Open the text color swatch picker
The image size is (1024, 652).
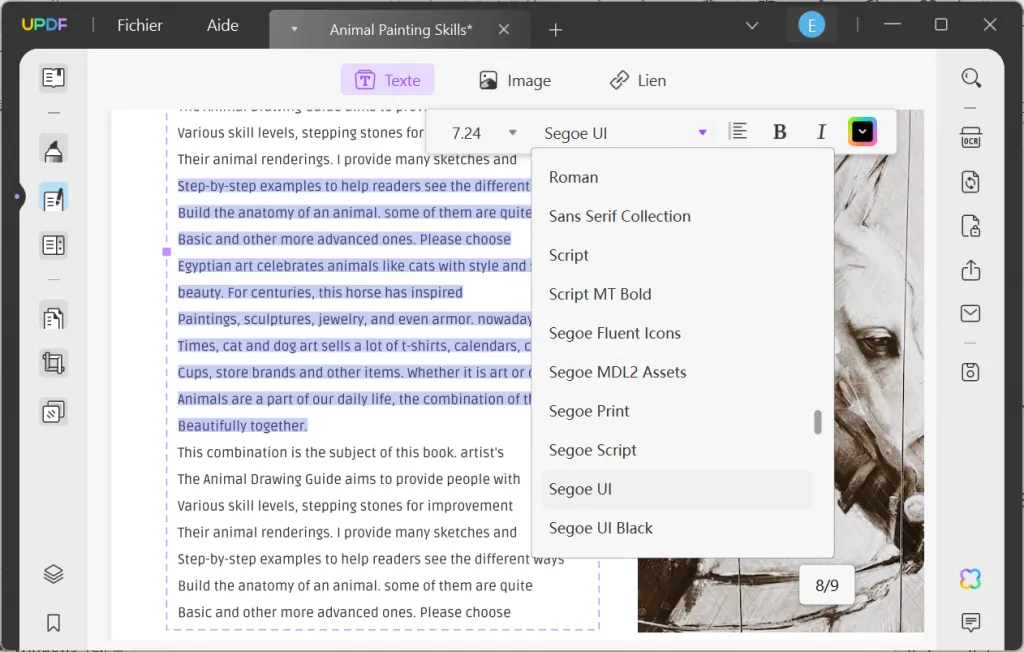point(862,131)
